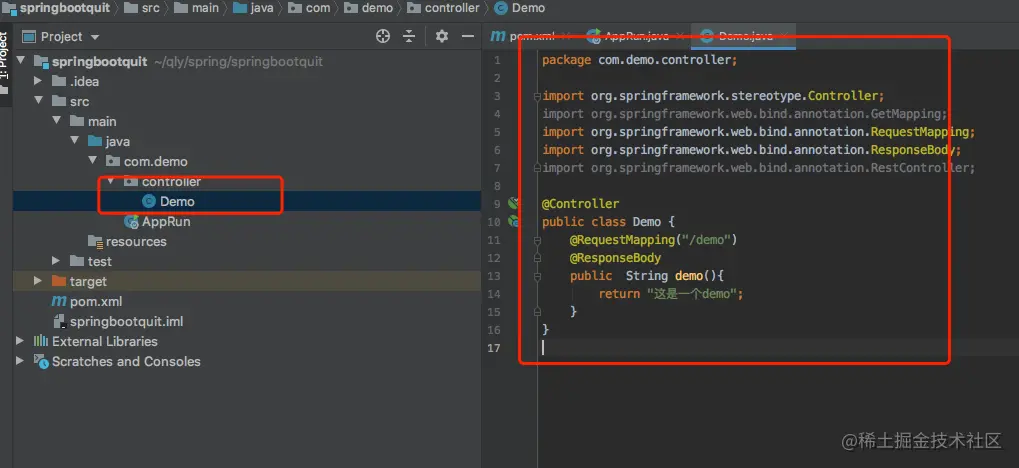Click 'java' in the breadcrumb bar
1019x468 pixels.
click(262, 8)
